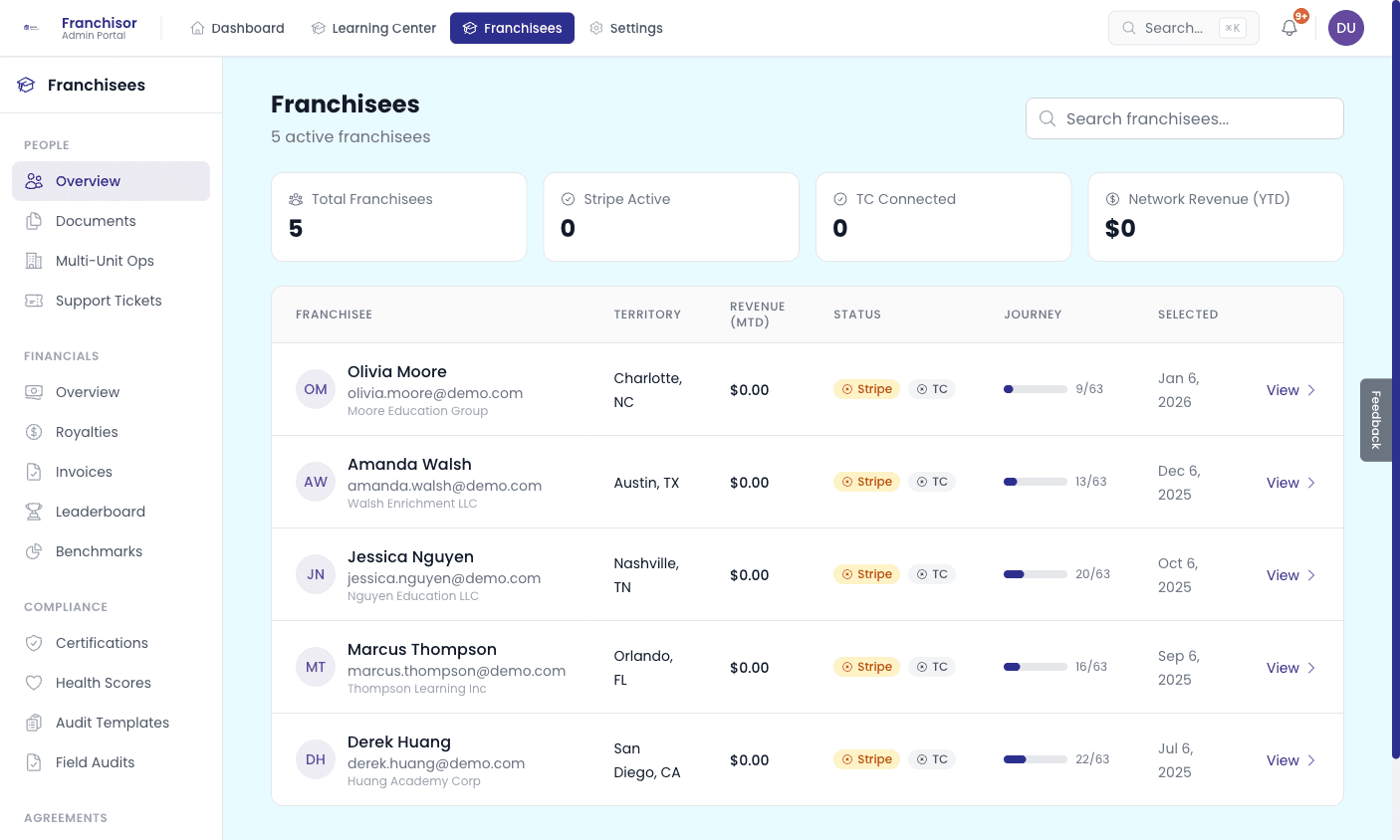1400x840 pixels.
Task: Open the Feedback side button
Action: coord(1376,419)
